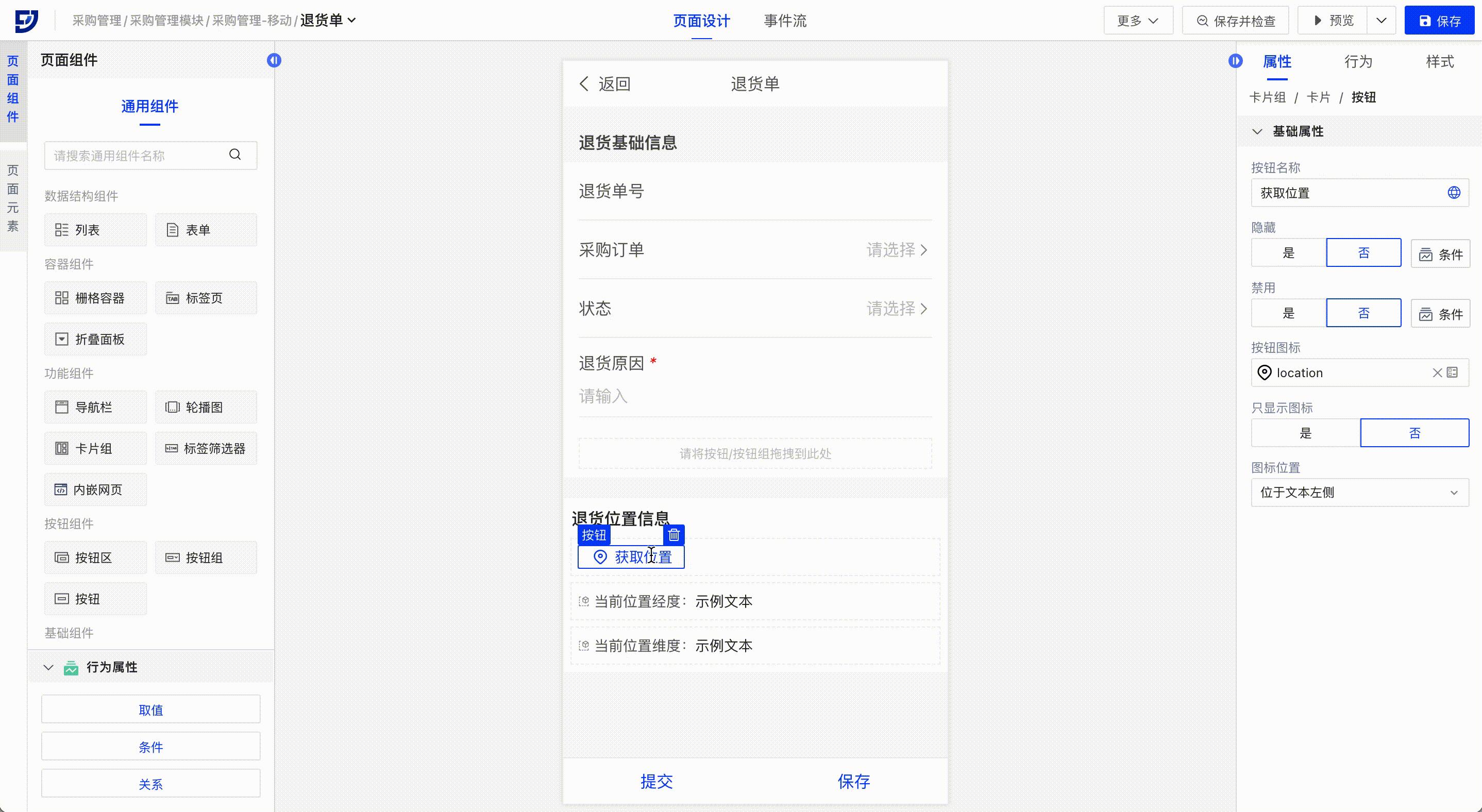The height and width of the screenshot is (812, 1482).
Task: Click search magnifier in component search box
Action: point(235,155)
